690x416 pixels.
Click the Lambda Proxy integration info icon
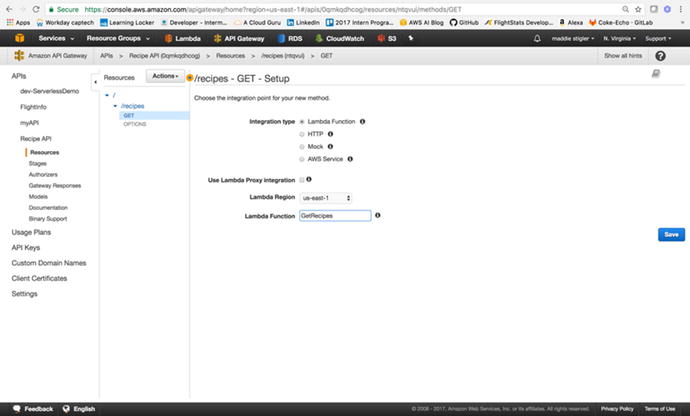[309, 179]
